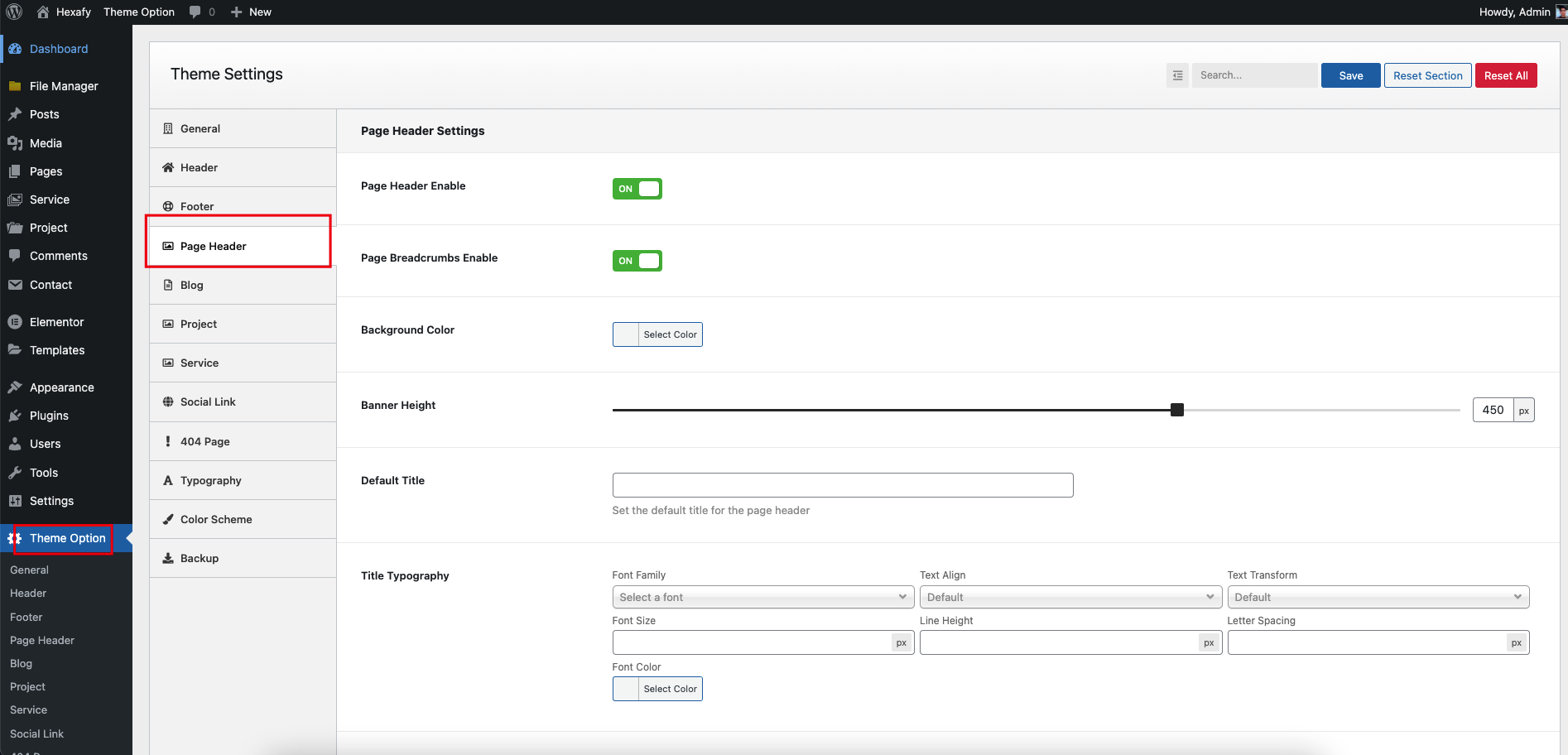Click the expand sections icon beside search
1568x755 pixels.
1177,75
